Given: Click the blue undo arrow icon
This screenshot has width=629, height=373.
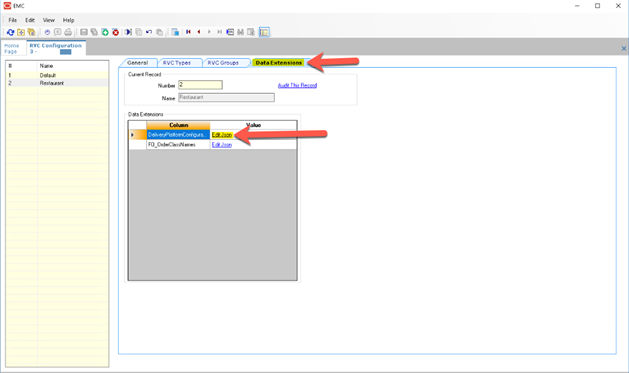Looking at the screenshot, I should click(149, 32).
